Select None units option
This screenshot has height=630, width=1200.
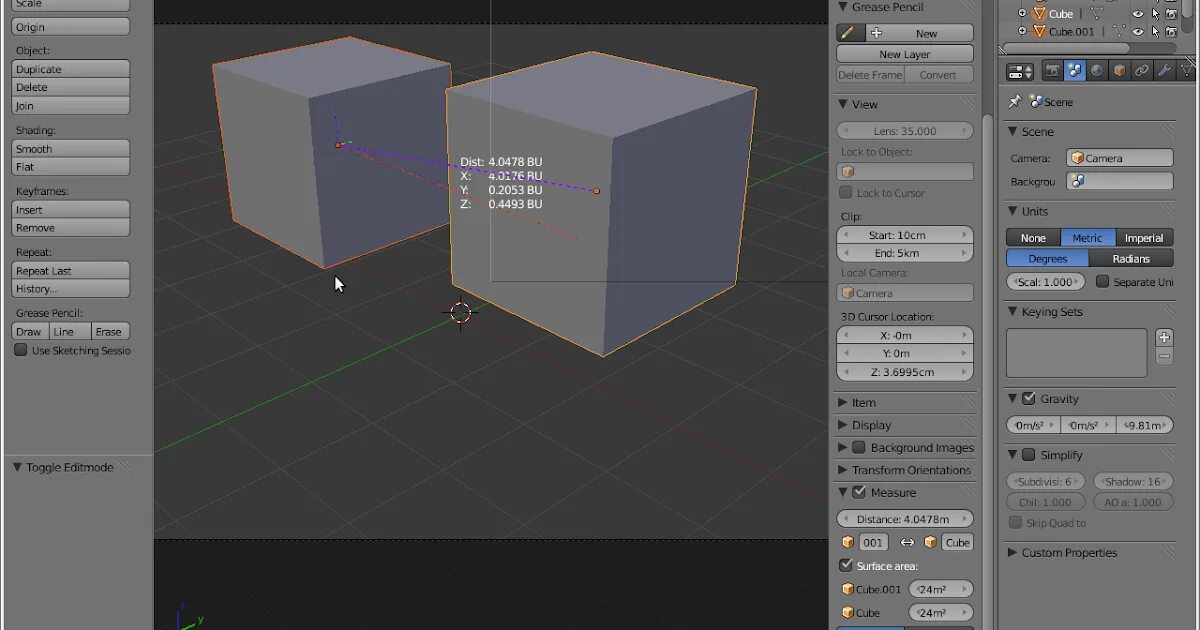(1033, 238)
